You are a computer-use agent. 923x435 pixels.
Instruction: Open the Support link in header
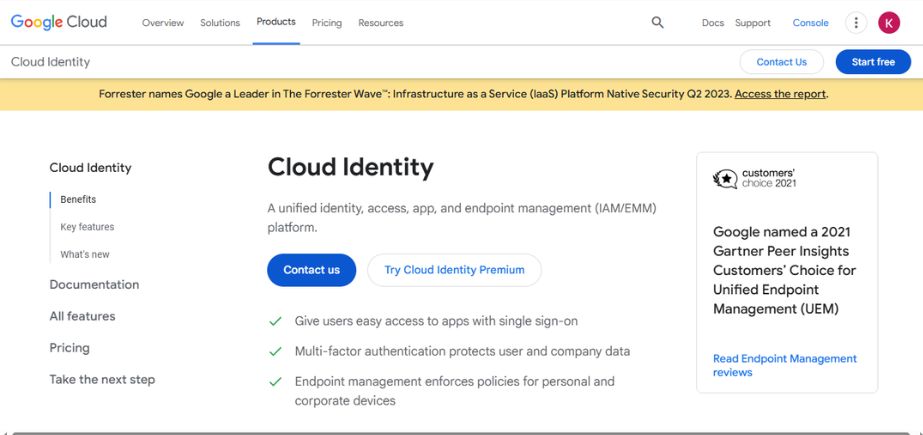pyautogui.click(x=753, y=23)
